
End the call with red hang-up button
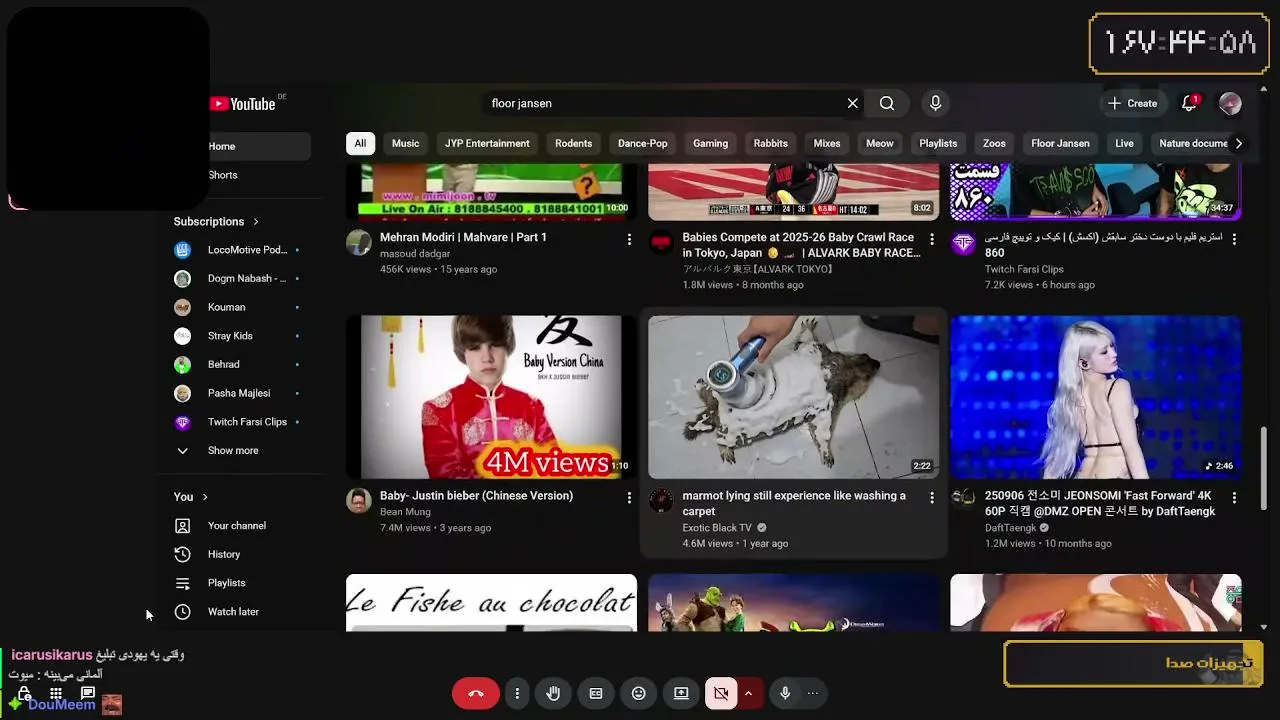tap(475, 693)
